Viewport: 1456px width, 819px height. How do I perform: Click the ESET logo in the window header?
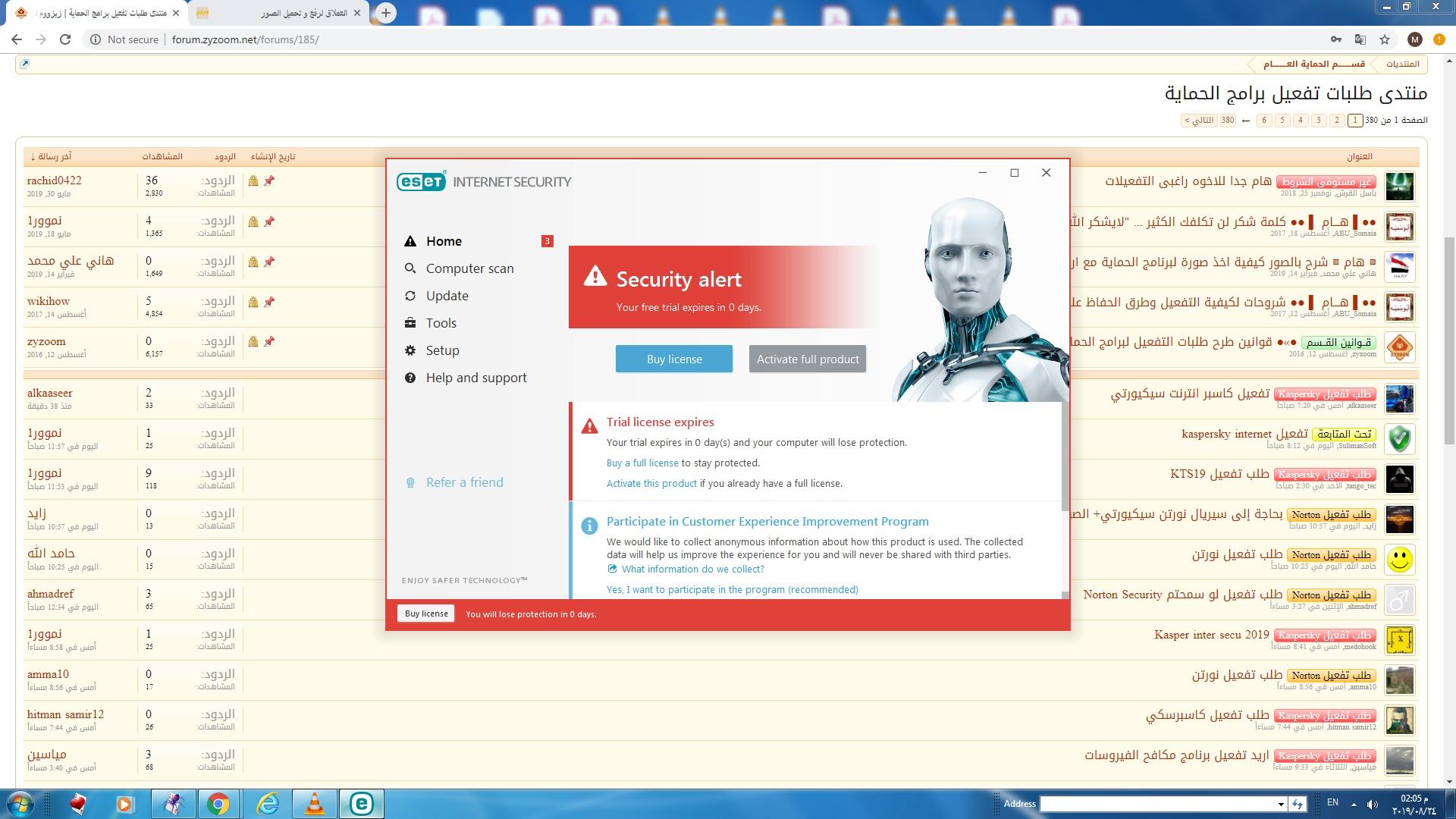pos(421,181)
